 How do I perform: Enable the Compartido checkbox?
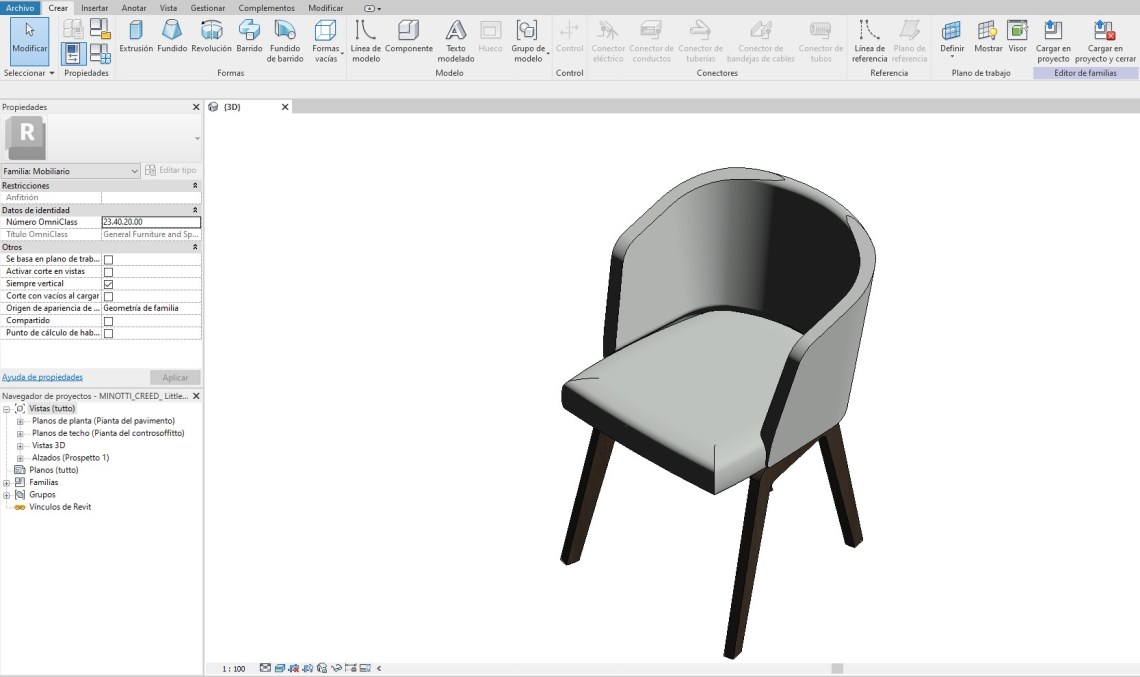(109, 321)
